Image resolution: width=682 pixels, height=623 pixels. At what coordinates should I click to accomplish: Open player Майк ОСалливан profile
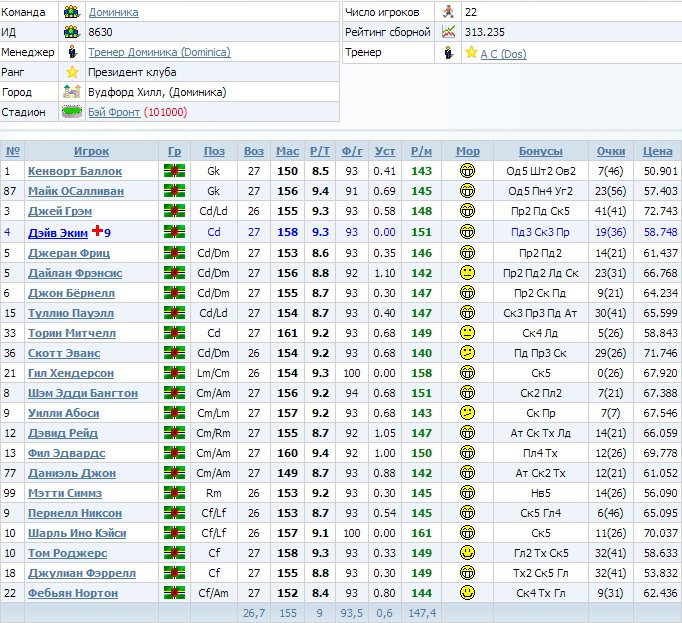(x=76, y=191)
